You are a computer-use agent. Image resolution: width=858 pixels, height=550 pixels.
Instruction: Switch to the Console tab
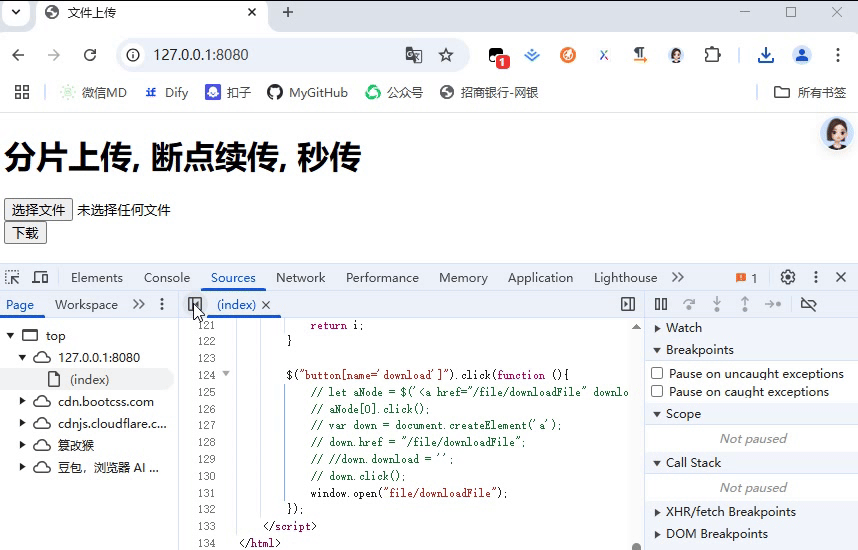pos(167,278)
